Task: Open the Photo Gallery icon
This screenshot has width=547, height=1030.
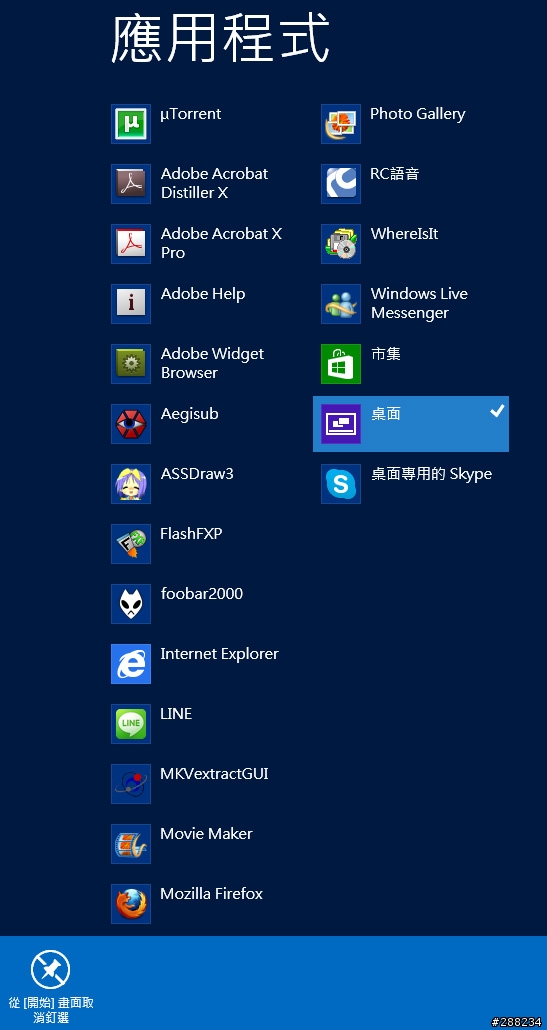Action: click(x=341, y=123)
